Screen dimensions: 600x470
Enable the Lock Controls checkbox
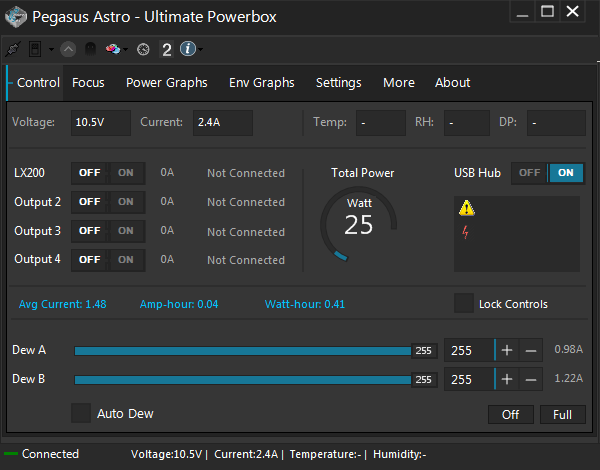pyautogui.click(x=464, y=304)
